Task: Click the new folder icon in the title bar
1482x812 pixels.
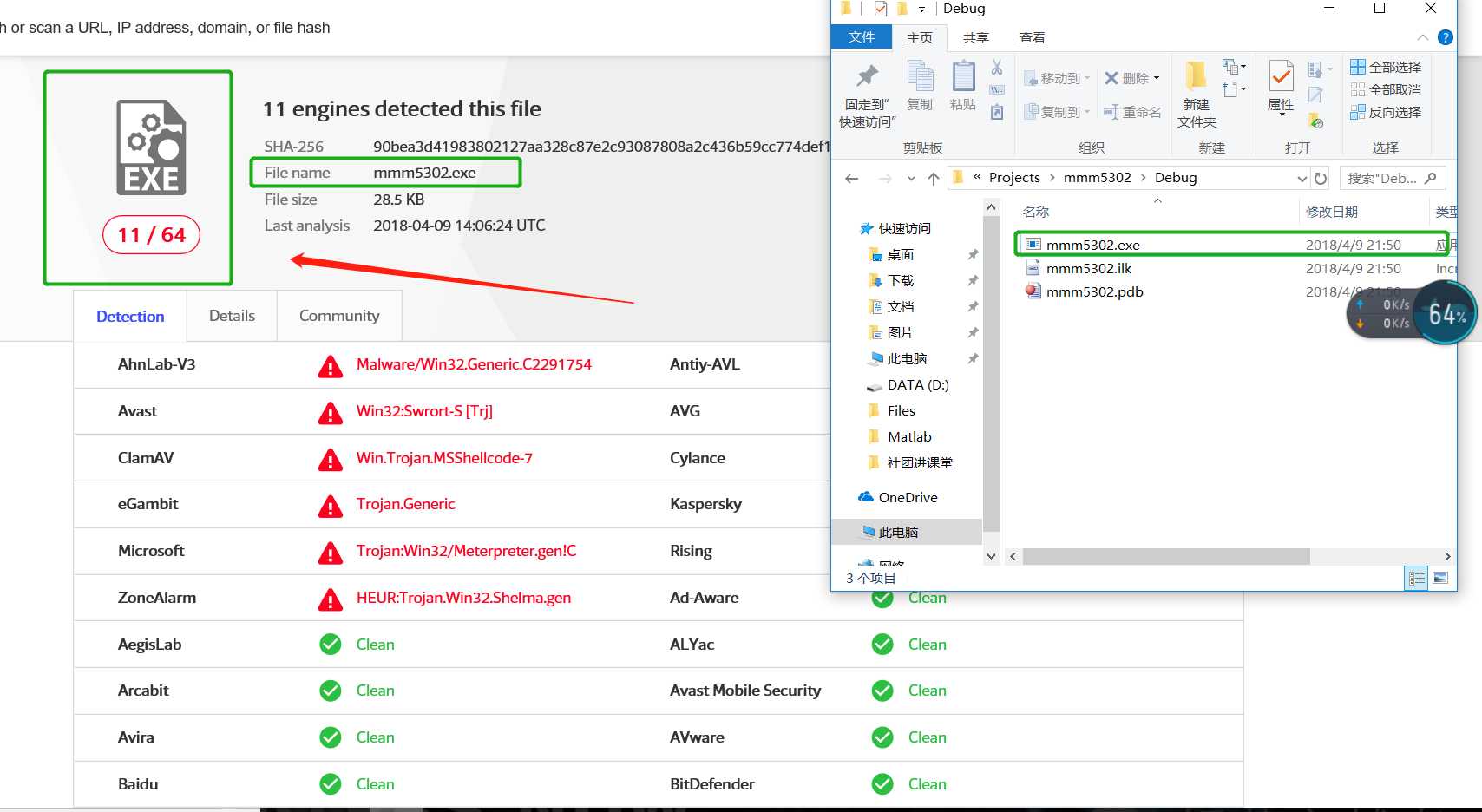Action: coord(902,9)
